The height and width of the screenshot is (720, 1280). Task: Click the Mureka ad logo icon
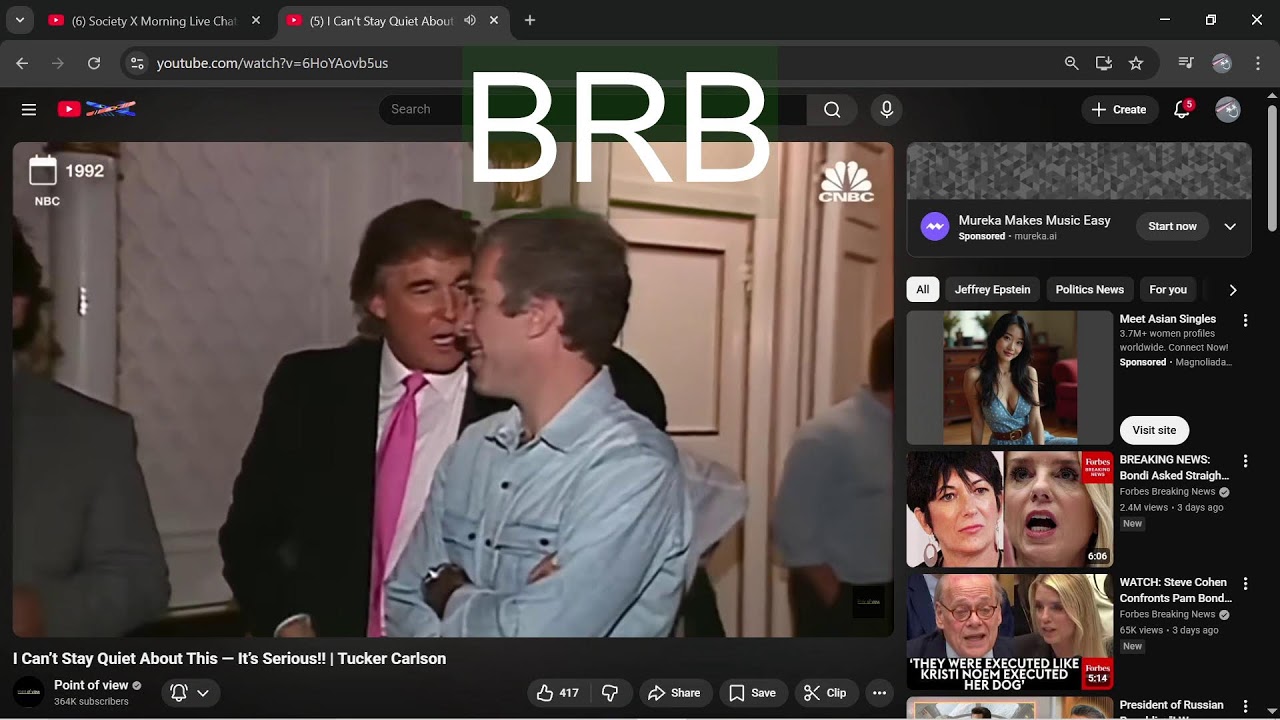coord(935,227)
